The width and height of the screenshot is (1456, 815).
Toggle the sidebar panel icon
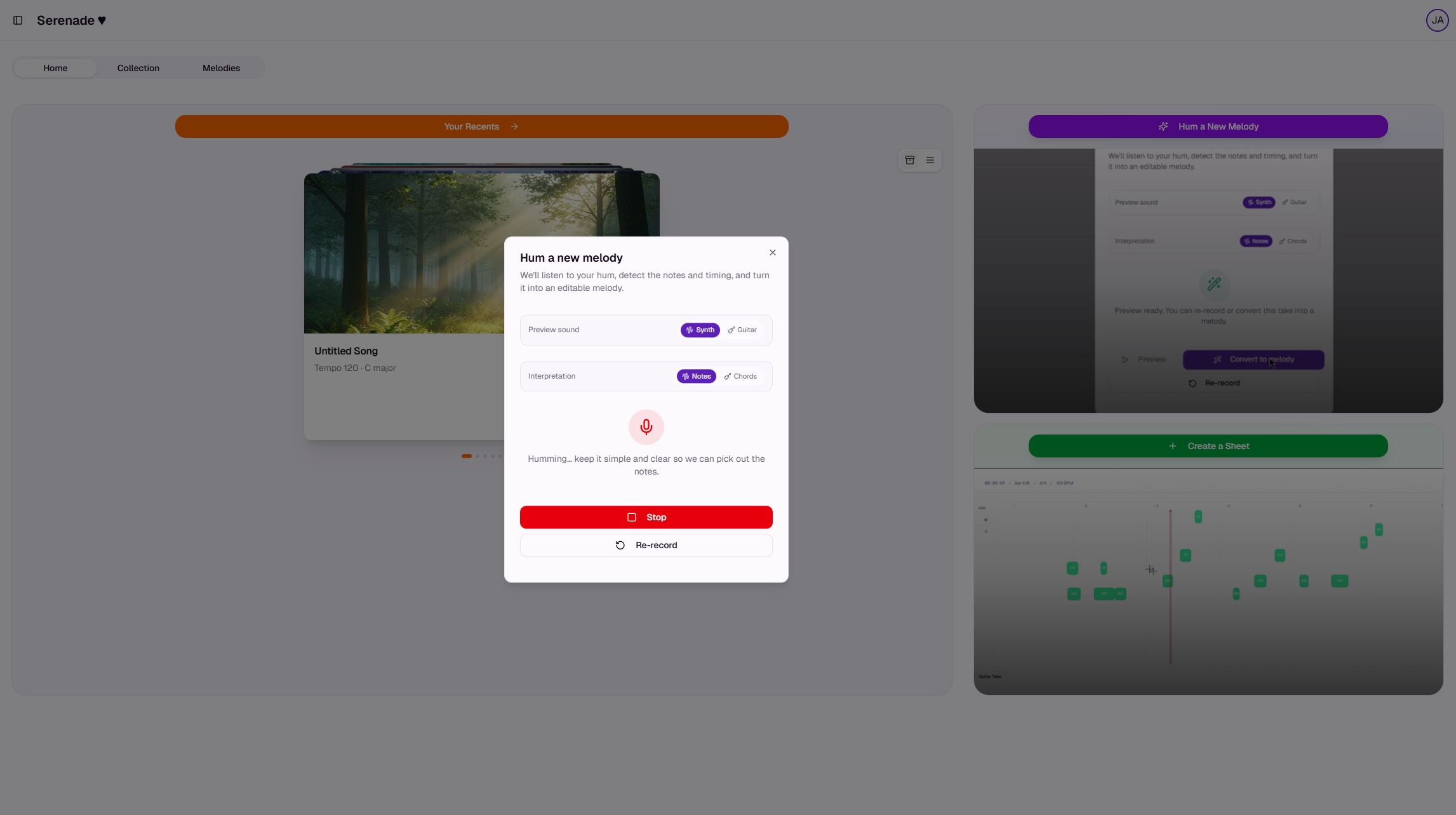click(x=18, y=20)
